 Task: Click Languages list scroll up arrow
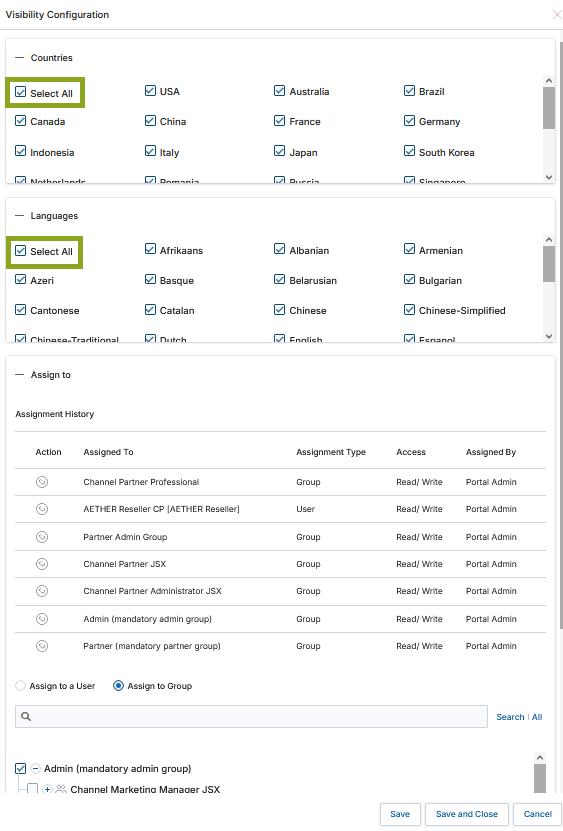[x=549, y=240]
